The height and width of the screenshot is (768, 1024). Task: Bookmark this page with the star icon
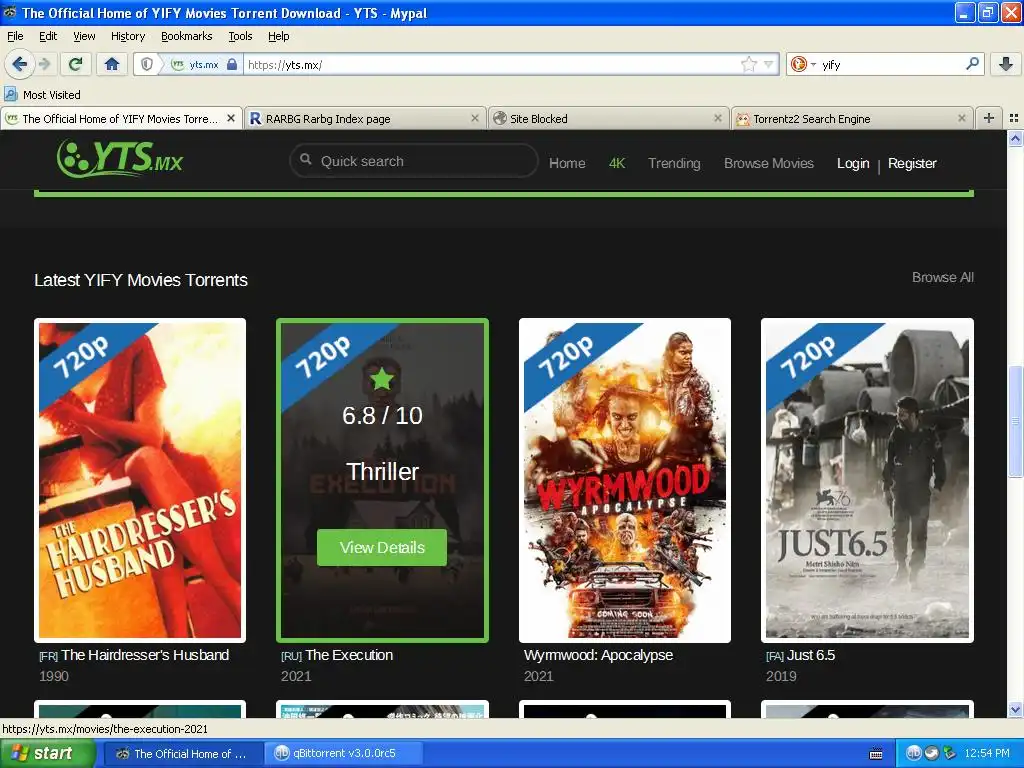748,64
